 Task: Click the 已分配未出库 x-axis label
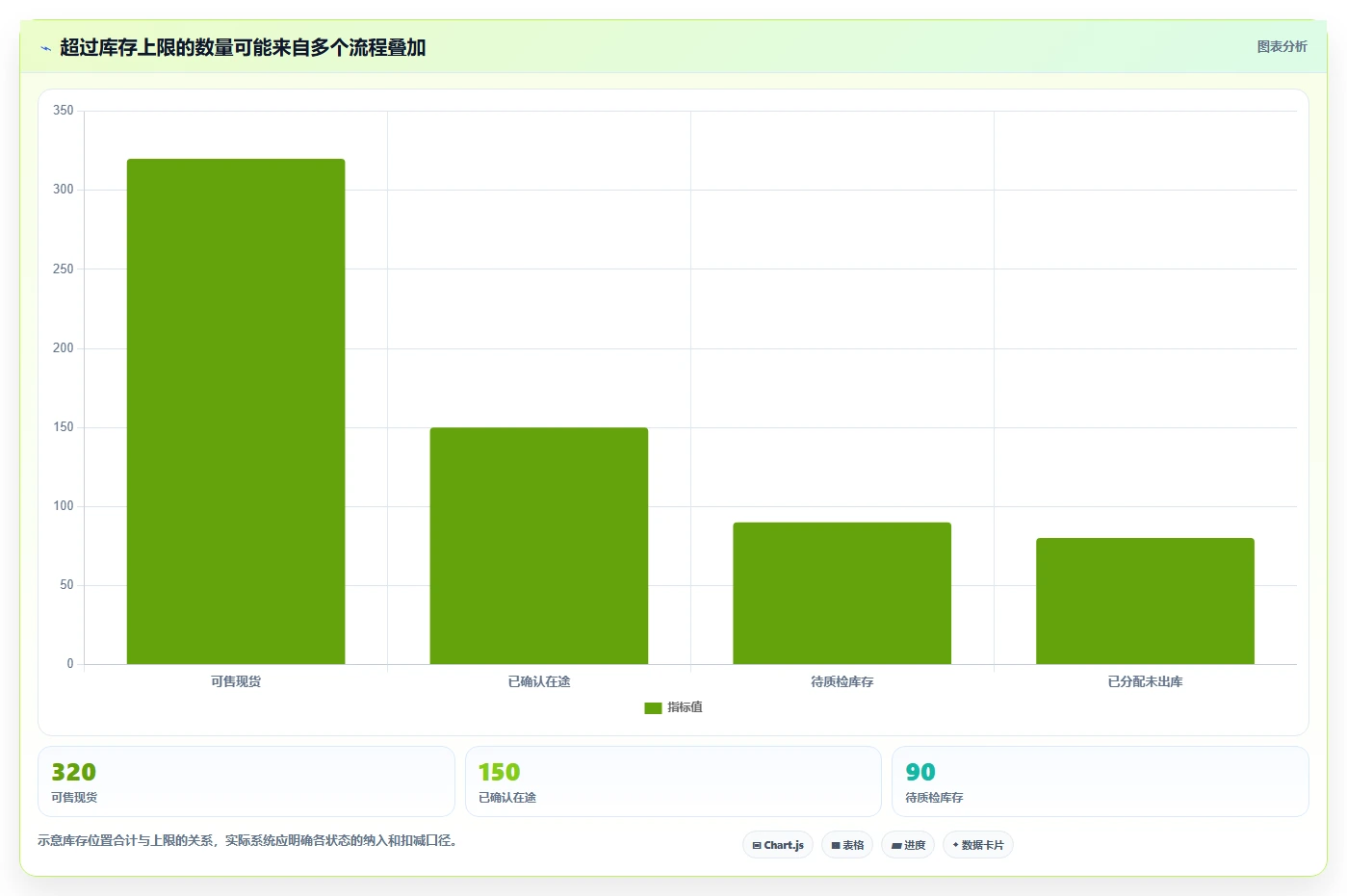(1145, 681)
